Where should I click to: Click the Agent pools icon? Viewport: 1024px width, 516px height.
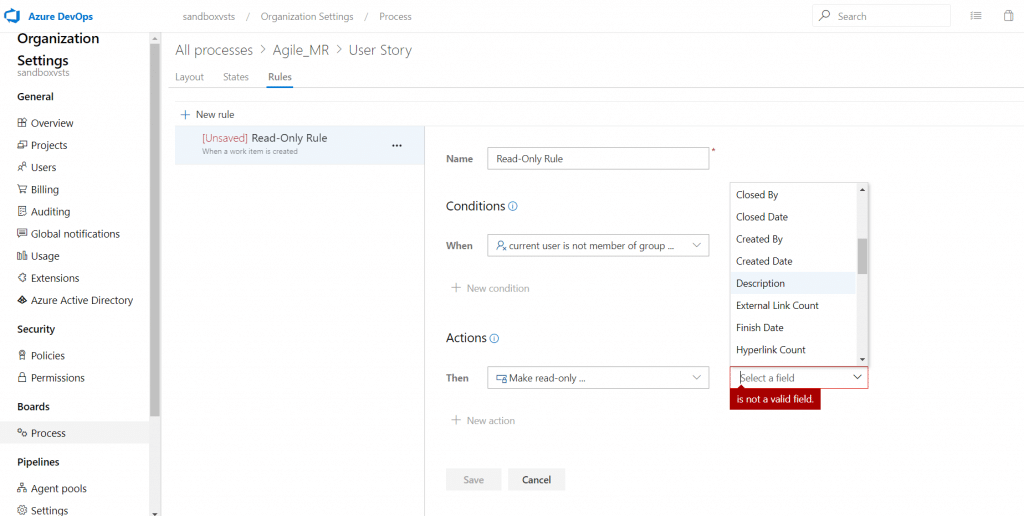22,488
